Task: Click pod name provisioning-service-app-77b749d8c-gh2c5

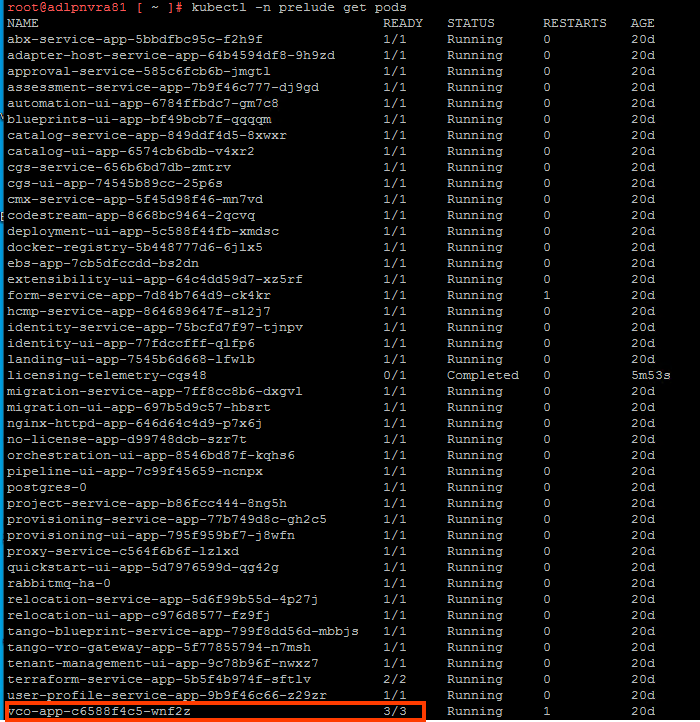Action: [x=167, y=519]
